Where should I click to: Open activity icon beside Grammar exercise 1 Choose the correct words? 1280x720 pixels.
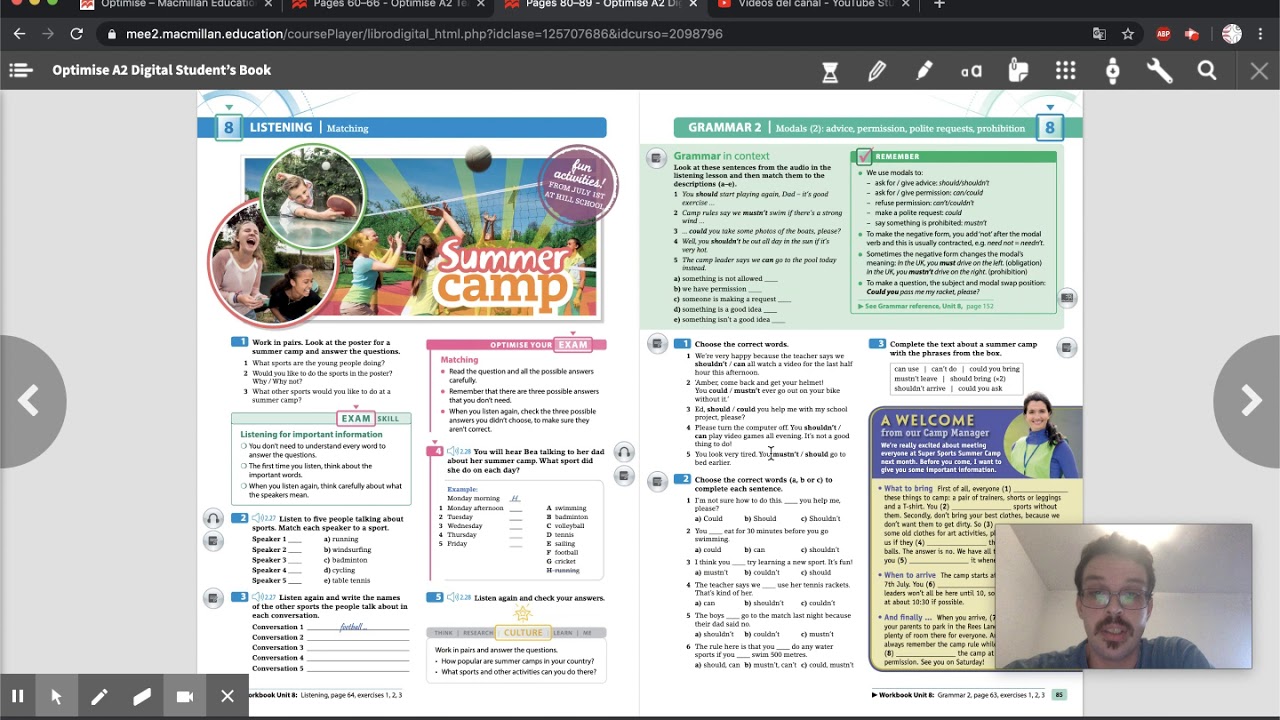point(656,344)
